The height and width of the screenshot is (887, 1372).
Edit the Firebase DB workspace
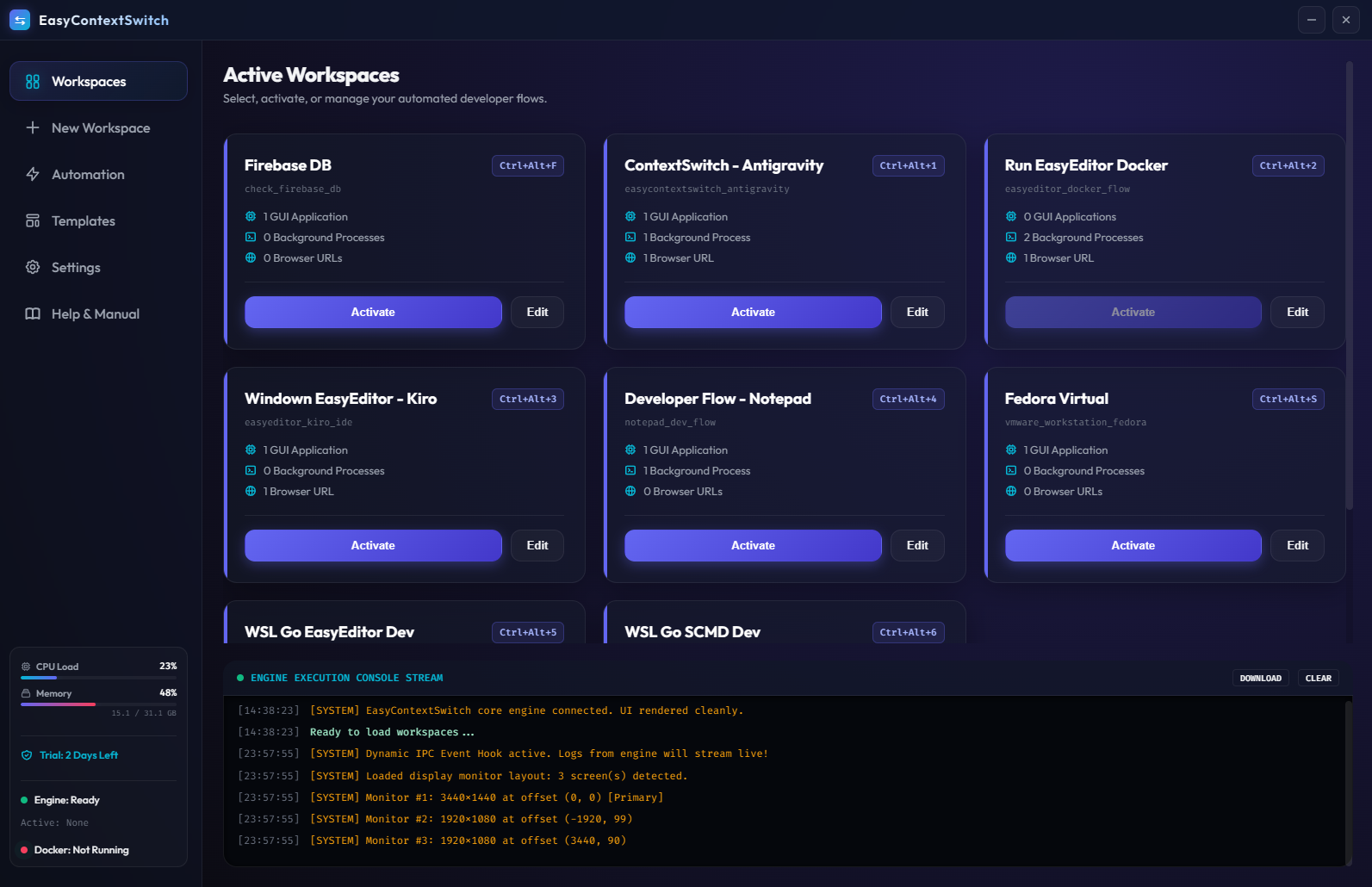537,312
